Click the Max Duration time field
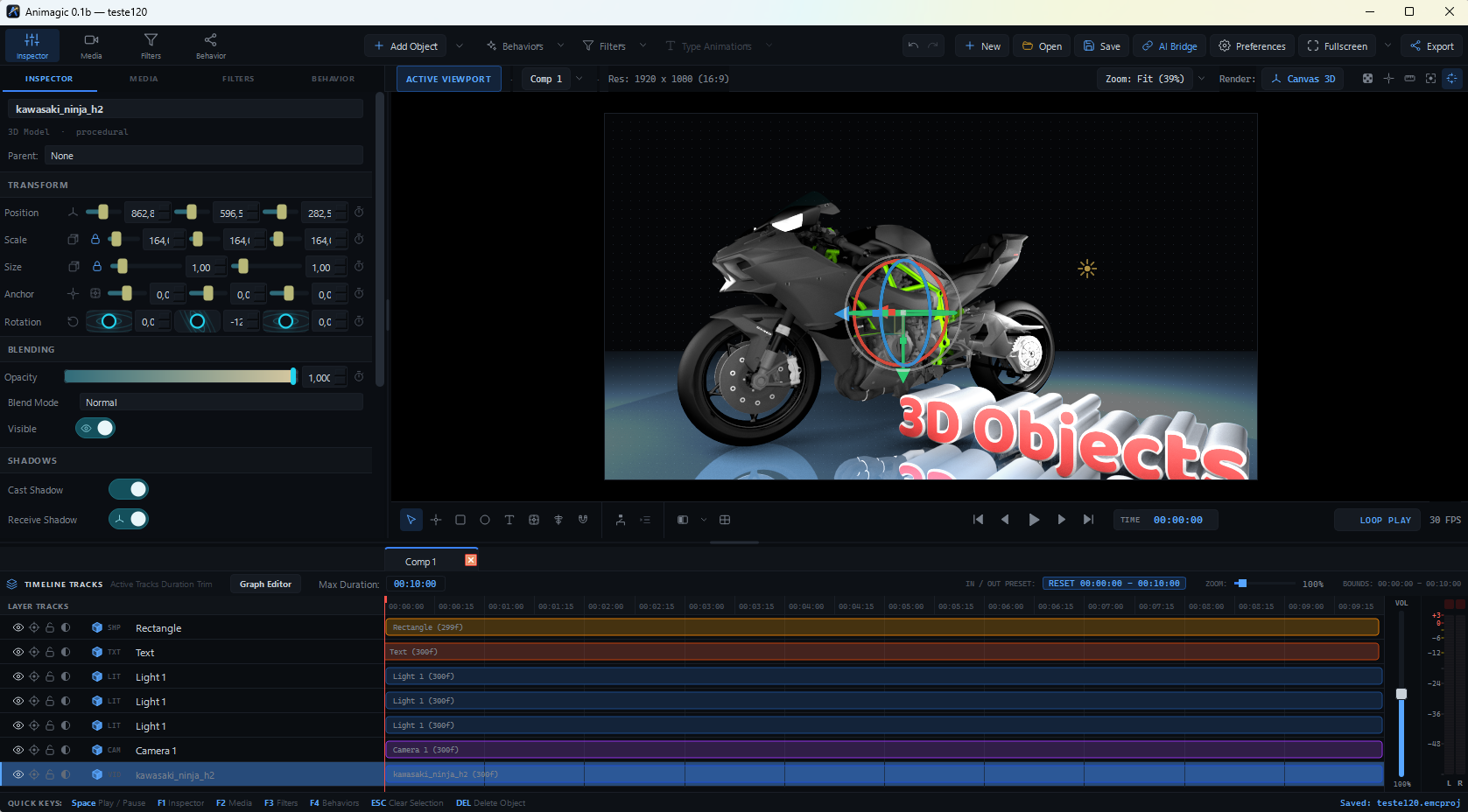The height and width of the screenshot is (812, 1468). pos(416,584)
